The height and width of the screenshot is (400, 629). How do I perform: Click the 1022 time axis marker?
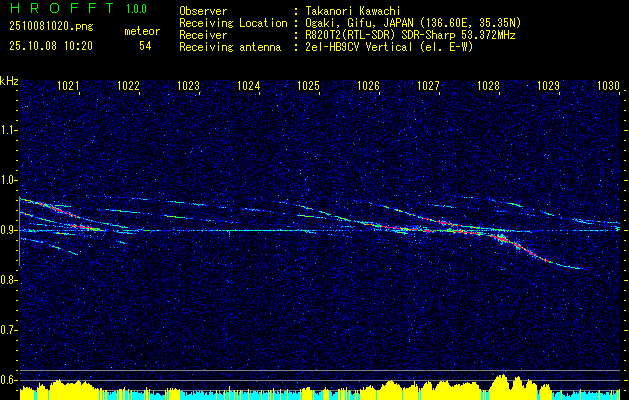pos(128,85)
